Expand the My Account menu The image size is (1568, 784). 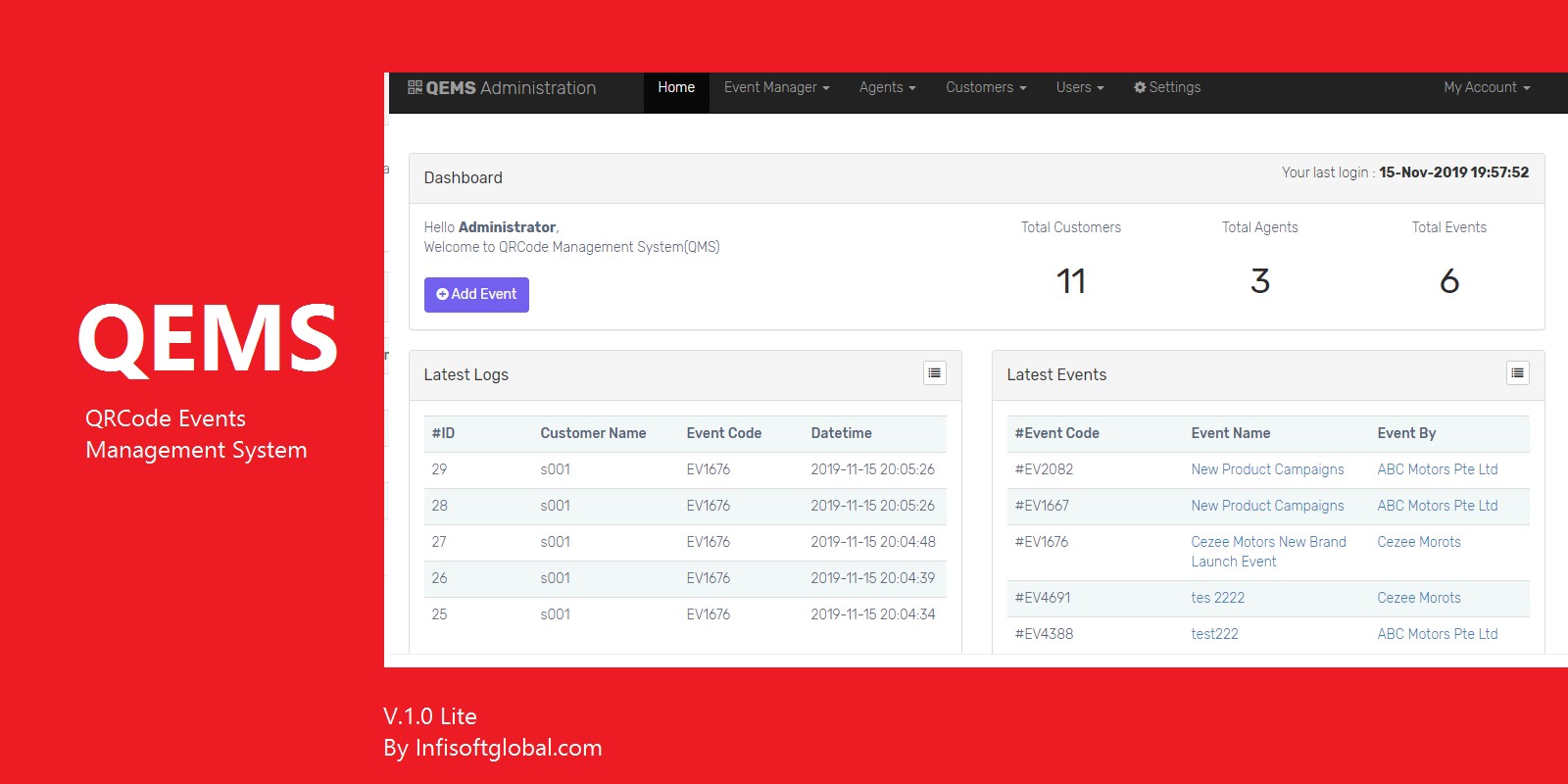[x=1486, y=87]
